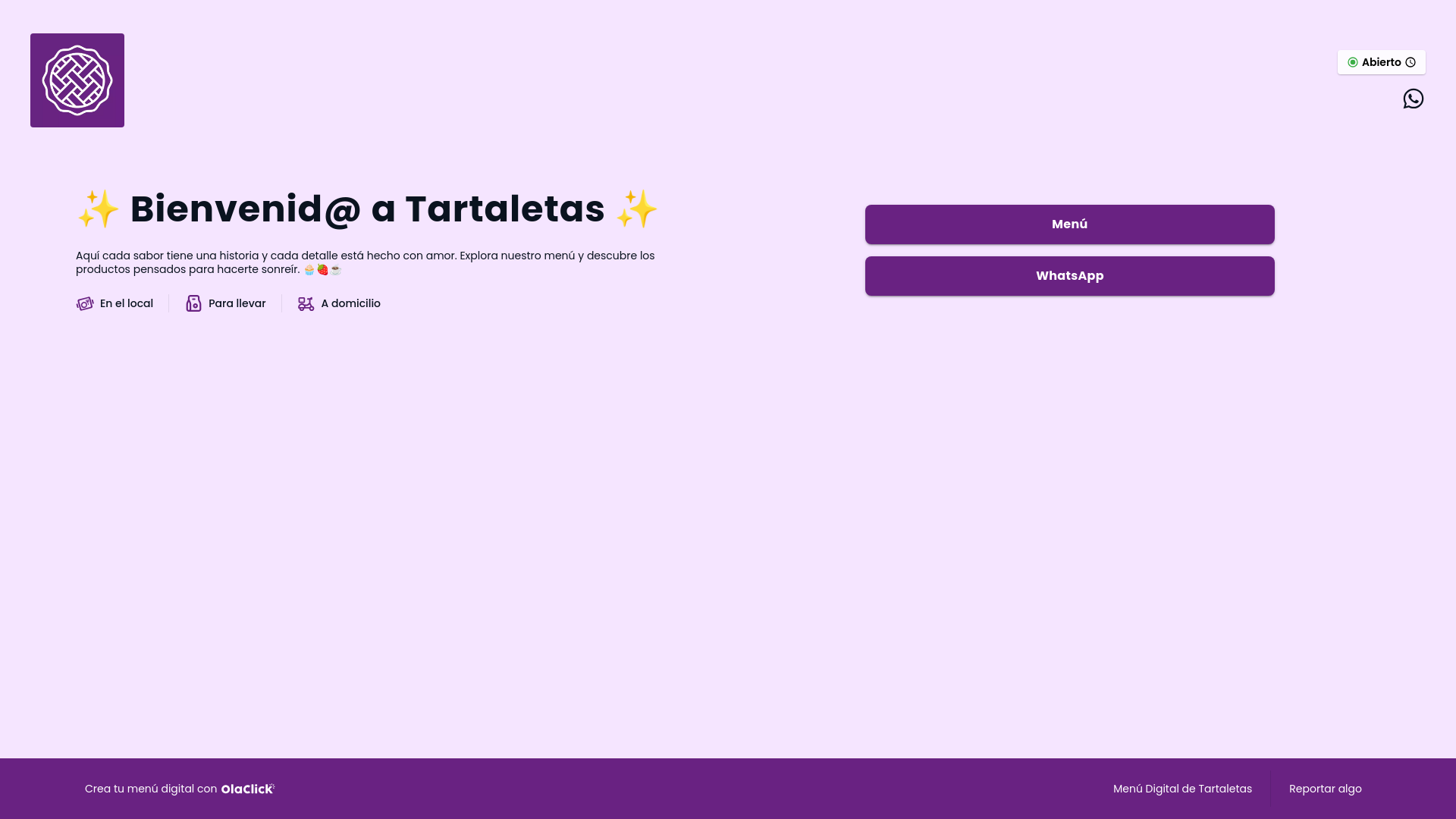Click the green open status dot
The width and height of the screenshot is (1456, 819).
1353,62
